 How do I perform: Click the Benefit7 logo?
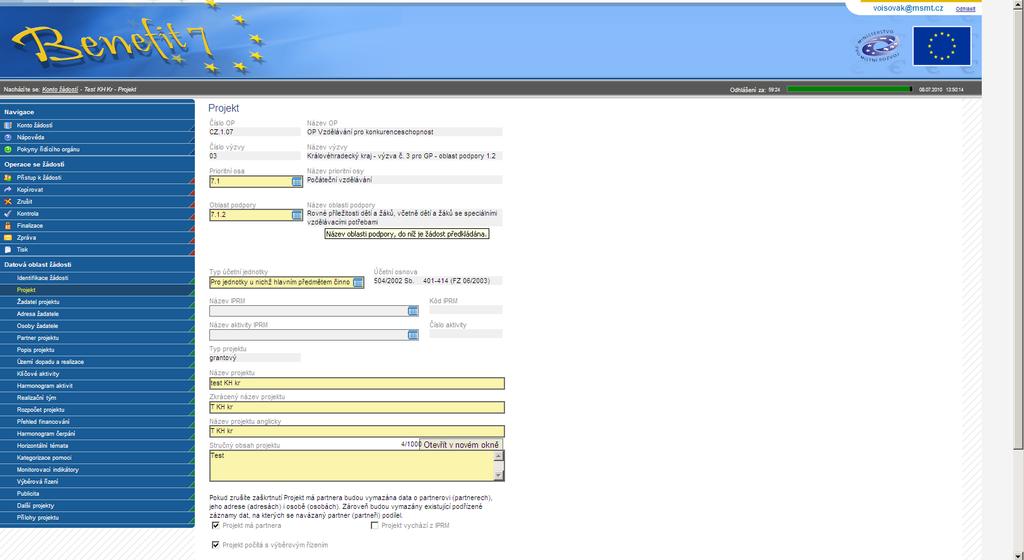tap(111, 44)
